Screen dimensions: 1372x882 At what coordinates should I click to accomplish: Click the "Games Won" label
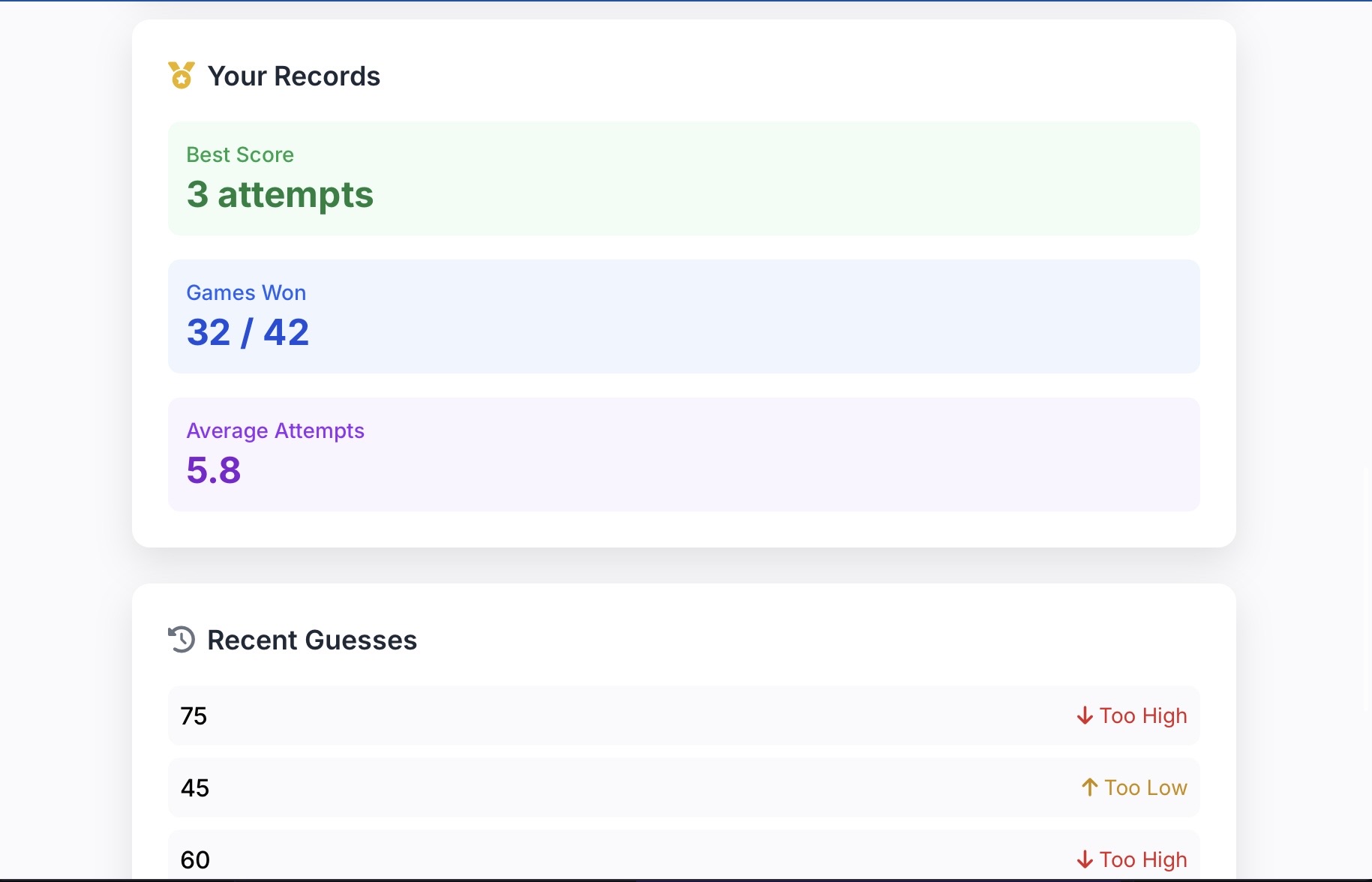[x=246, y=292]
